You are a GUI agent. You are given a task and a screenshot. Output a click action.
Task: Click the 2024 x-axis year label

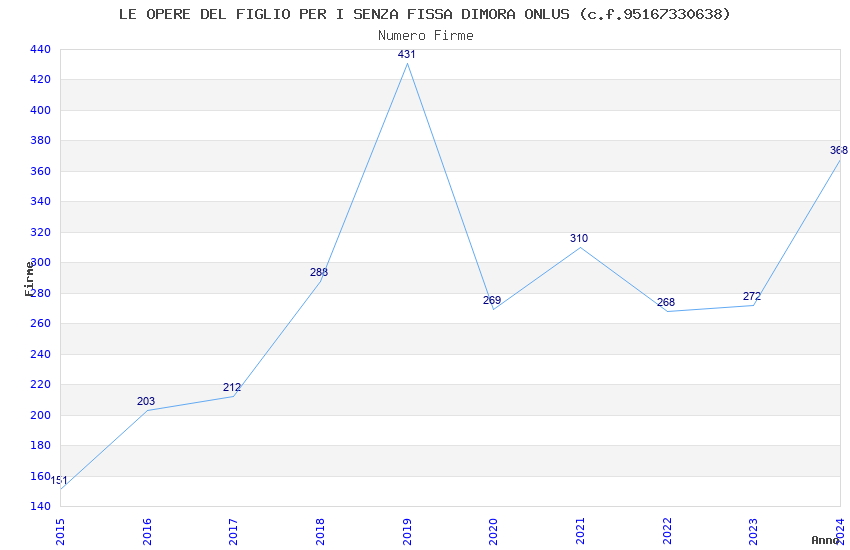click(x=840, y=532)
